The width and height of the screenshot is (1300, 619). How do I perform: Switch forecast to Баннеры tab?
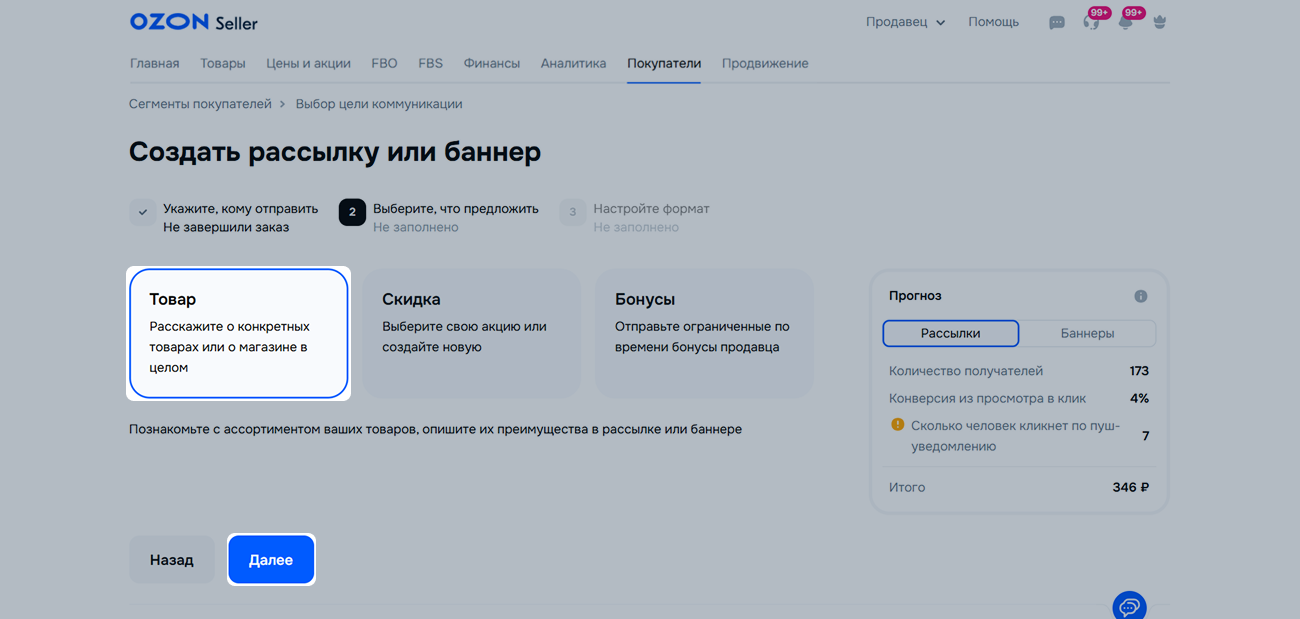[1087, 333]
